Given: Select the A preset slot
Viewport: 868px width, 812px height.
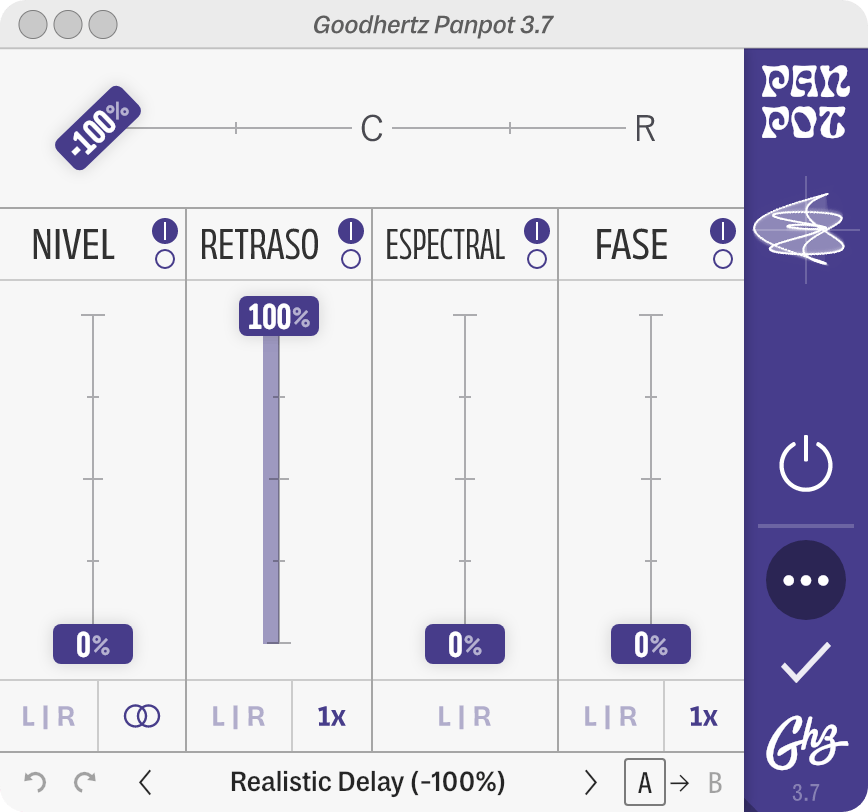Looking at the screenshot, I should click(x=644, y=782).
